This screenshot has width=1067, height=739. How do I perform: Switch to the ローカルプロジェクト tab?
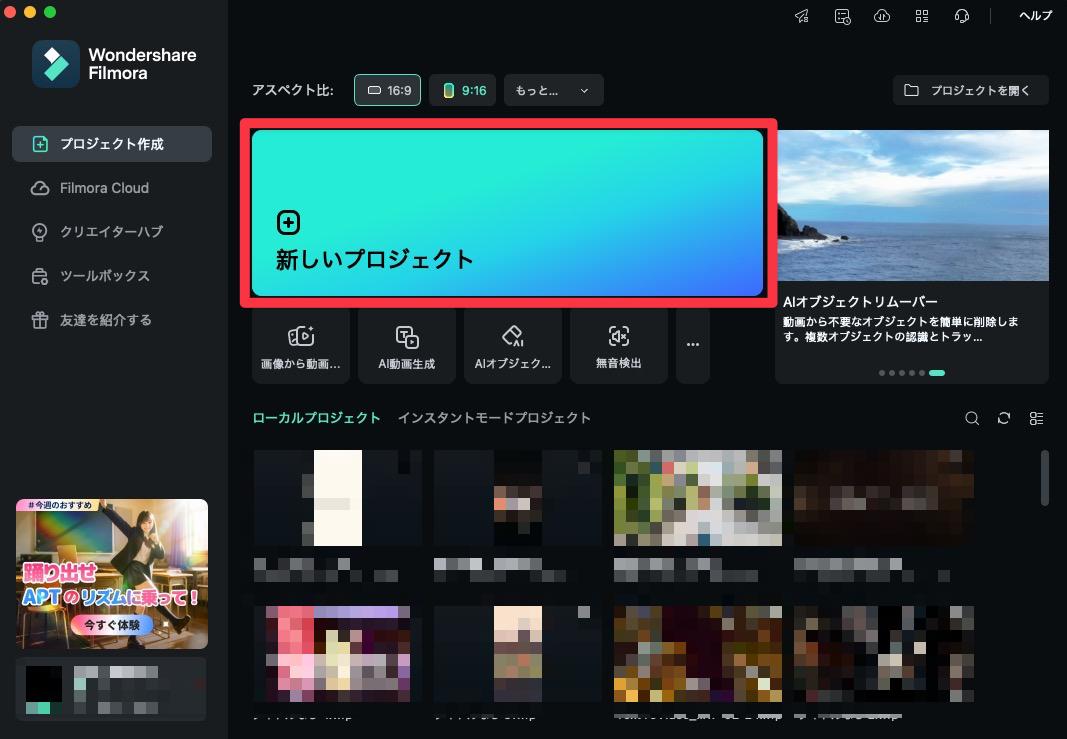316,418
